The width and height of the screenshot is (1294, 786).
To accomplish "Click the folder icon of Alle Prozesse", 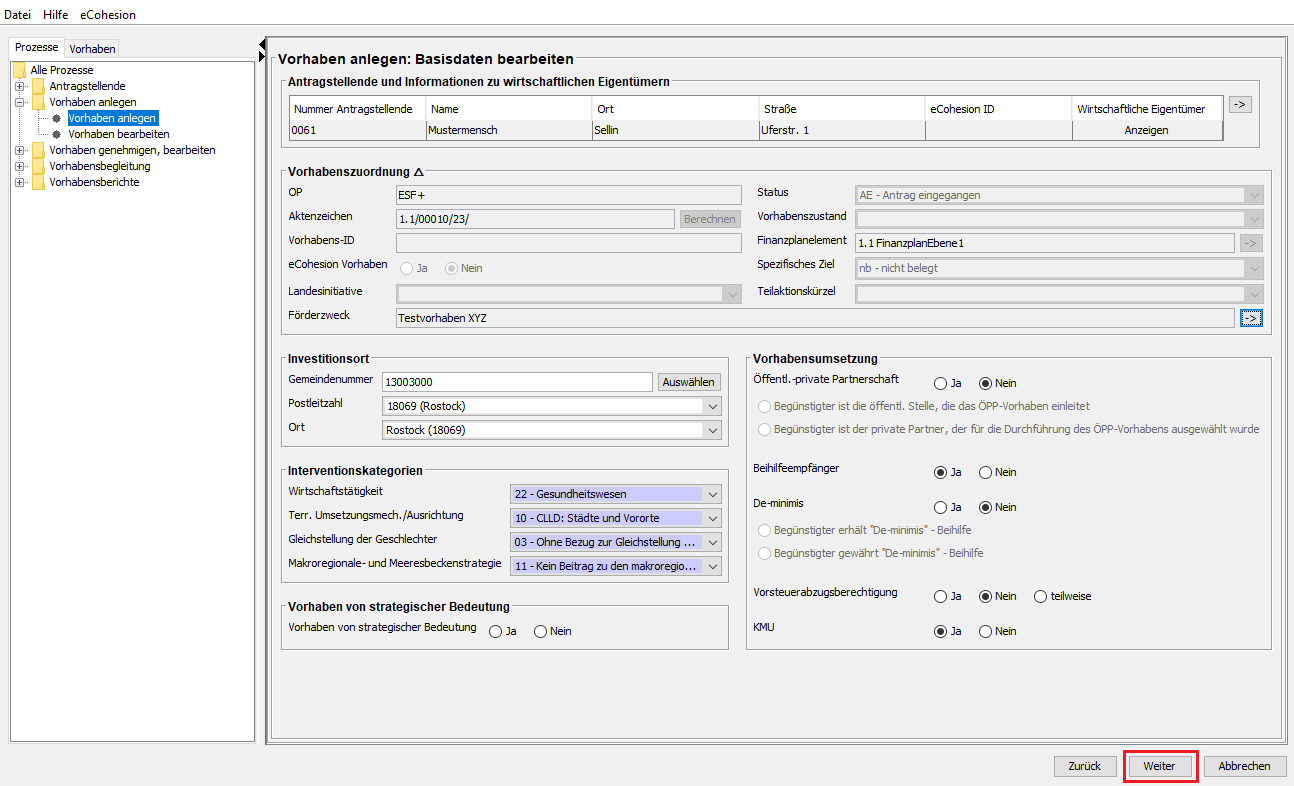I will point(20,70).
